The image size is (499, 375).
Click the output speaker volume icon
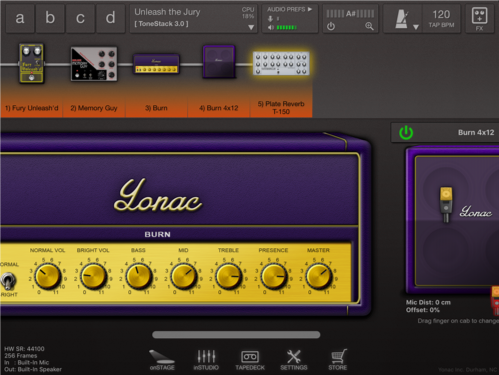click(x=271, y=27)
